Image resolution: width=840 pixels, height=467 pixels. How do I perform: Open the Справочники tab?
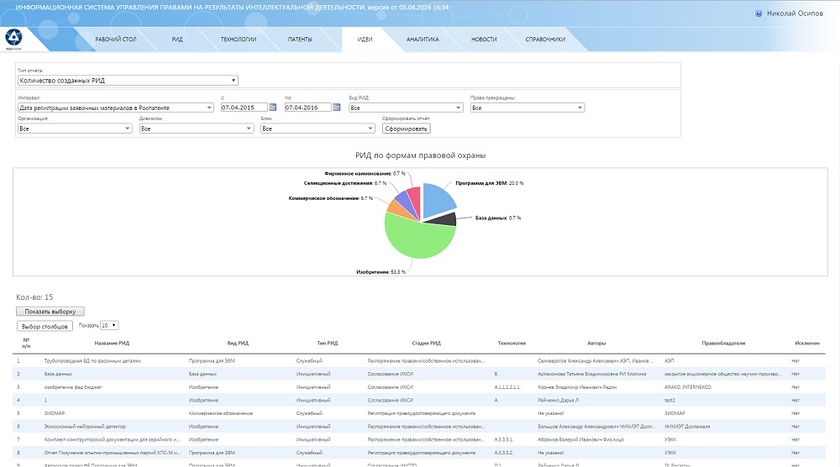pos(545,40)
